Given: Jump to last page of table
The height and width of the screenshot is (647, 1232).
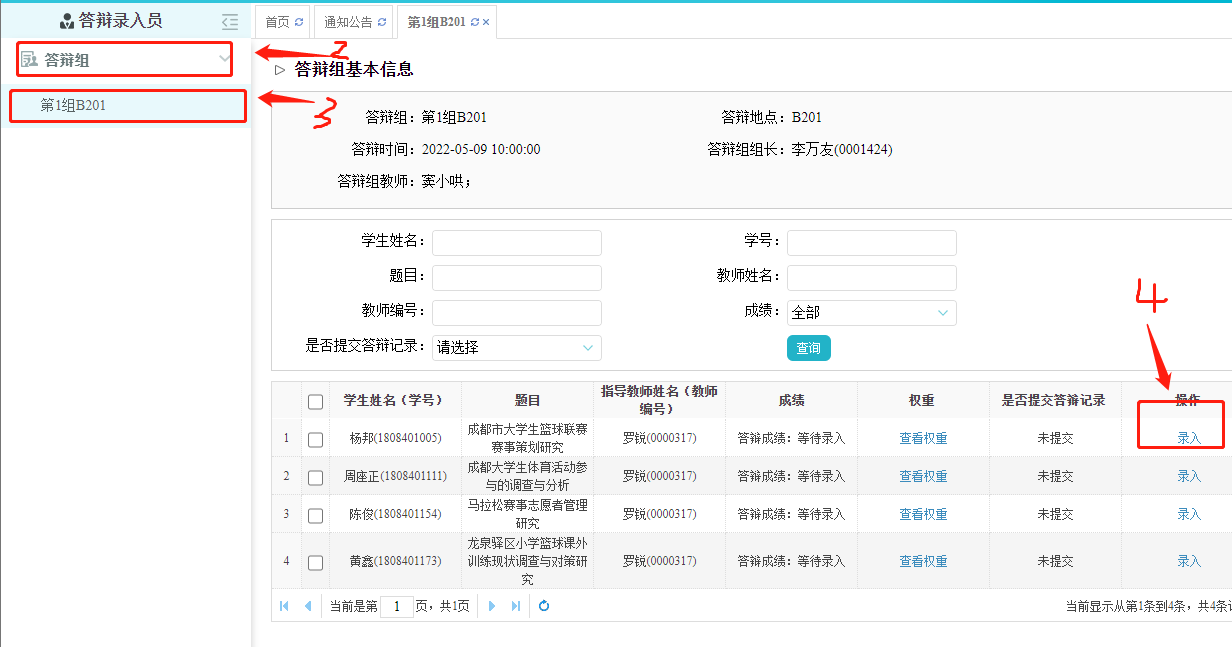Looking at the screenshot, I should pos(516,606).
